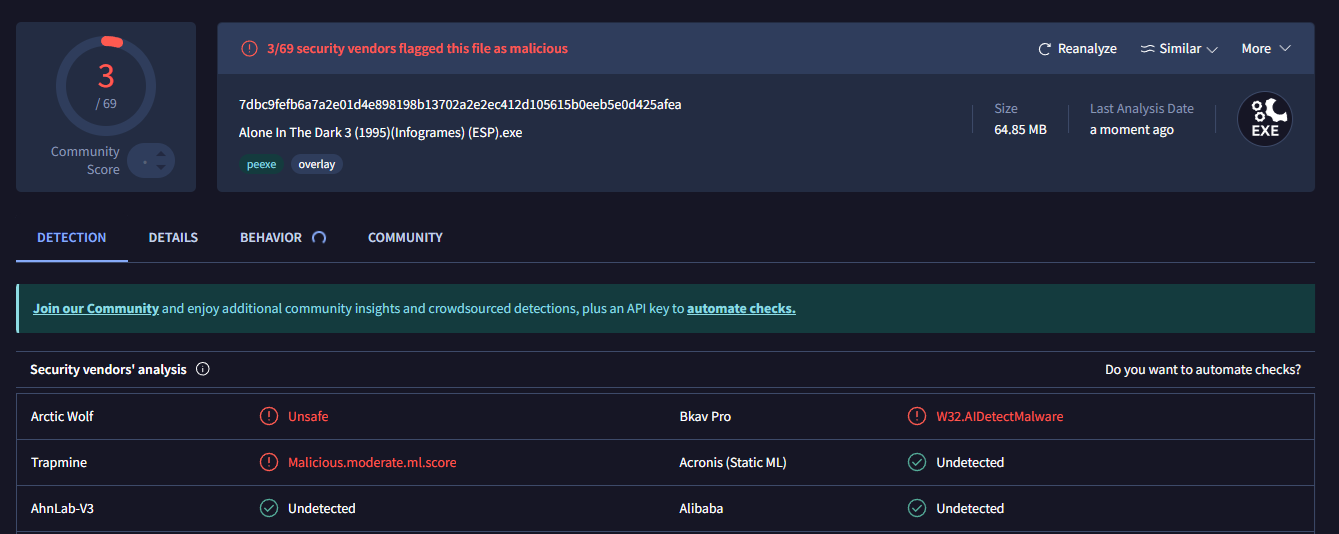This screenshot has width=1339, height=534.
Task: Click the malicious alert icon in the header banner
Action: pos(249,49)
